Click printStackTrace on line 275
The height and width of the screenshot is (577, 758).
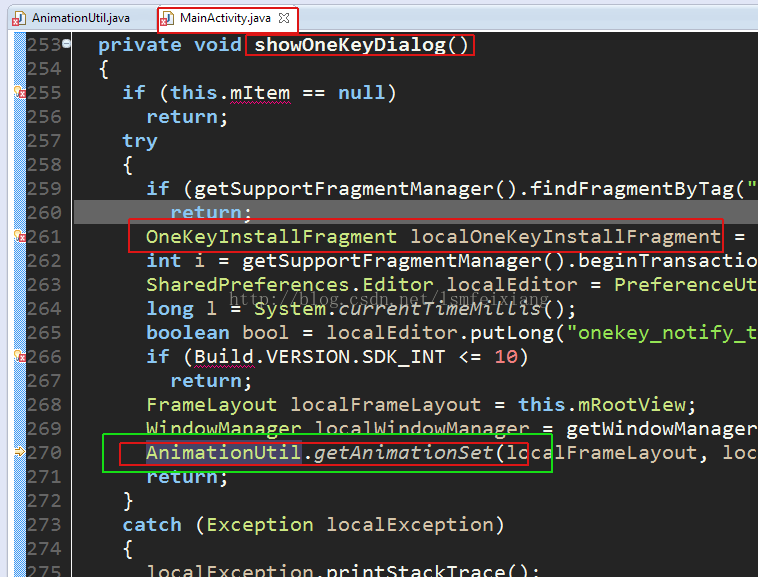pos(416,570)
